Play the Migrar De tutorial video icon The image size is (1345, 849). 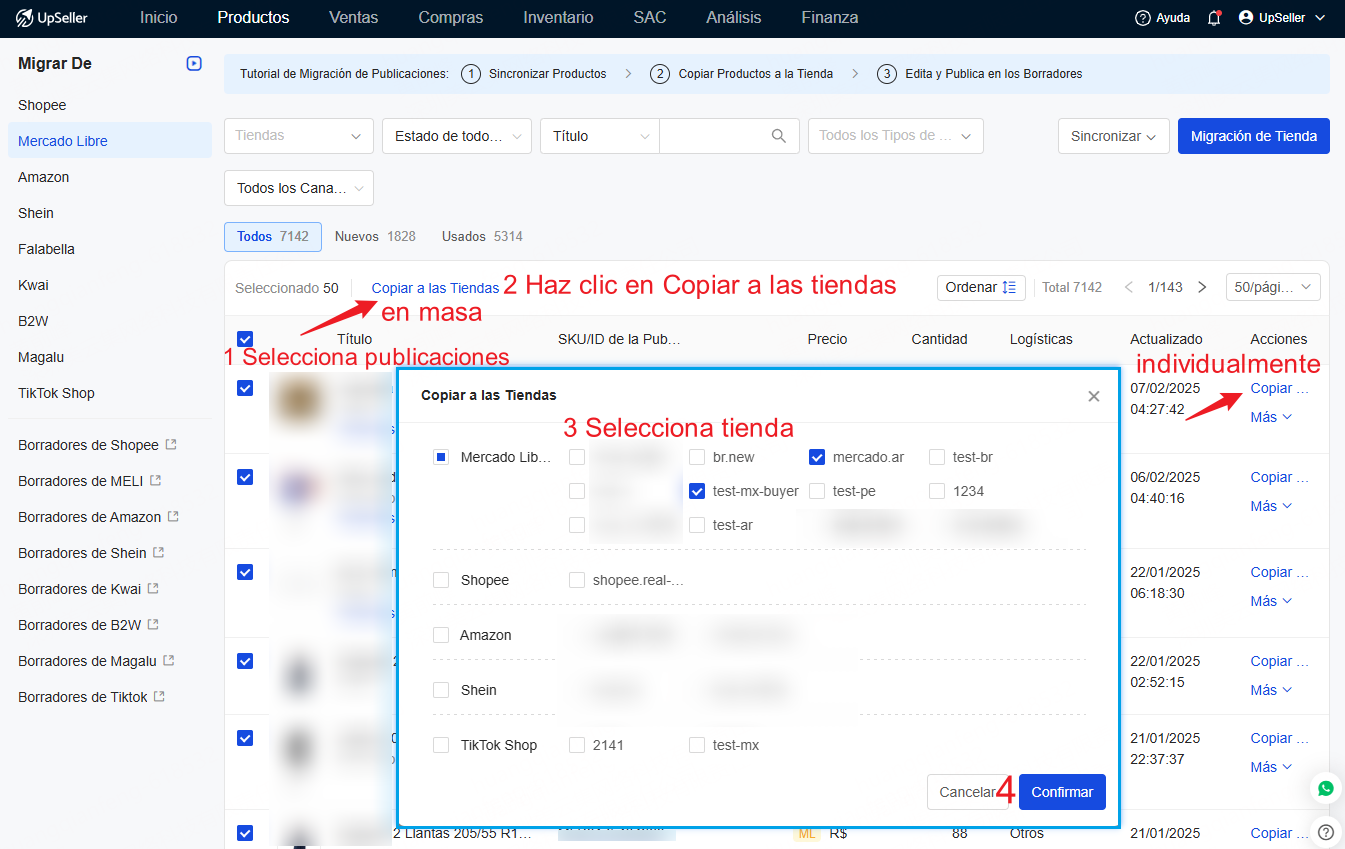(194, 64)
